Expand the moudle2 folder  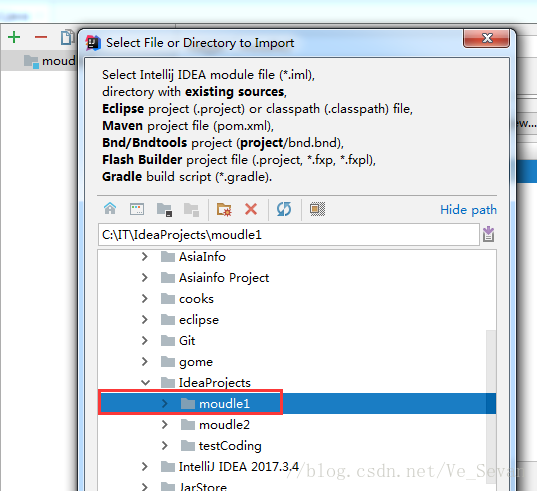[165, 425]
